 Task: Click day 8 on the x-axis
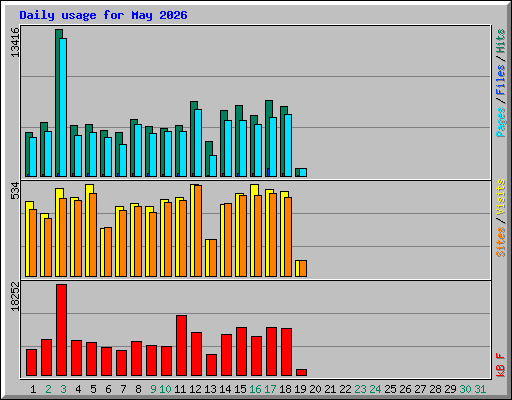[138, 389]
